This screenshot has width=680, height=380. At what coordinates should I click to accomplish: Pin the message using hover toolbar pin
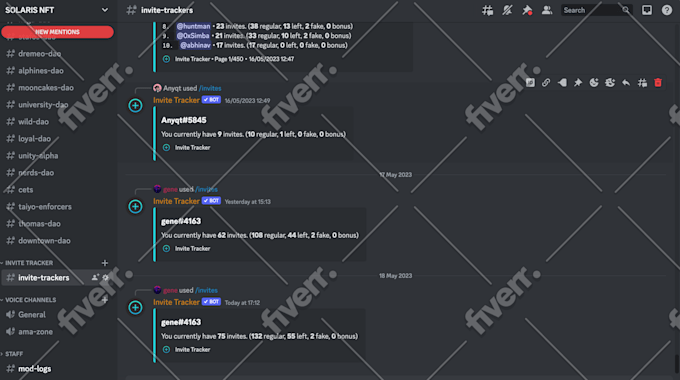click(x=578, y=82)
